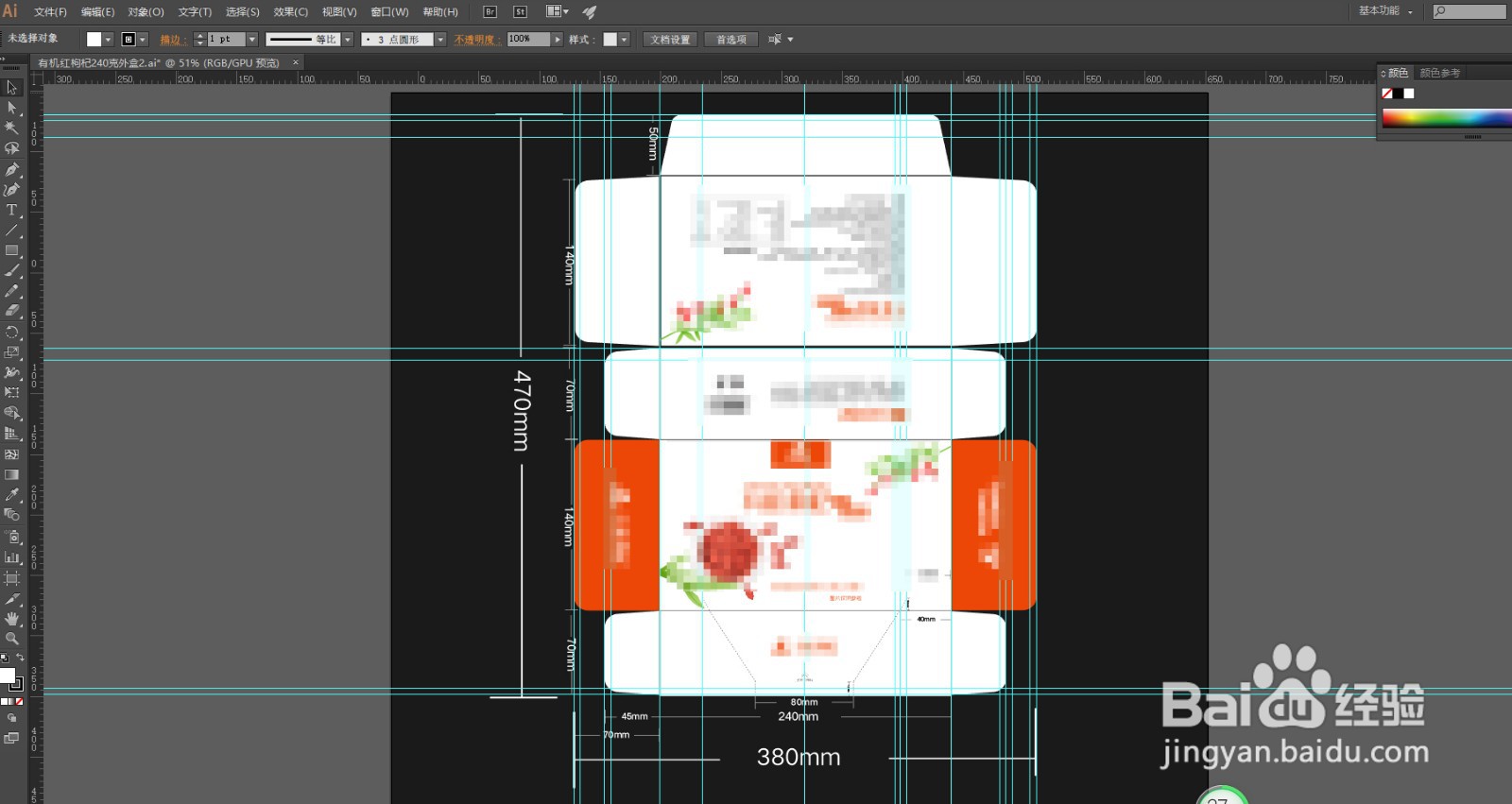Screen dimensions: 1512x804
Task: Open the 文字(T) menu
Action: point(195,12)
